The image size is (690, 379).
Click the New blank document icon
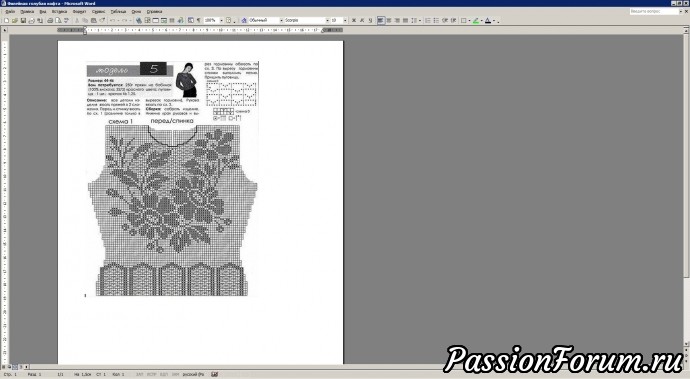[x=6, y=20]
